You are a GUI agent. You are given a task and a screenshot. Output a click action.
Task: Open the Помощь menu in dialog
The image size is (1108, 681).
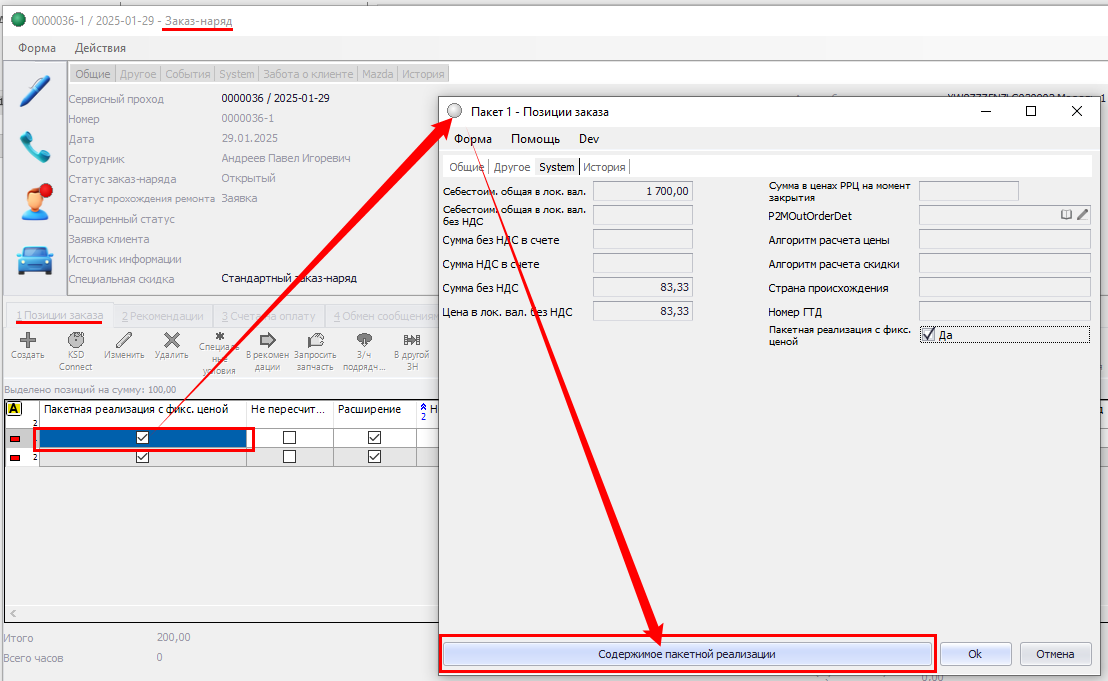[x=535, y=139]
